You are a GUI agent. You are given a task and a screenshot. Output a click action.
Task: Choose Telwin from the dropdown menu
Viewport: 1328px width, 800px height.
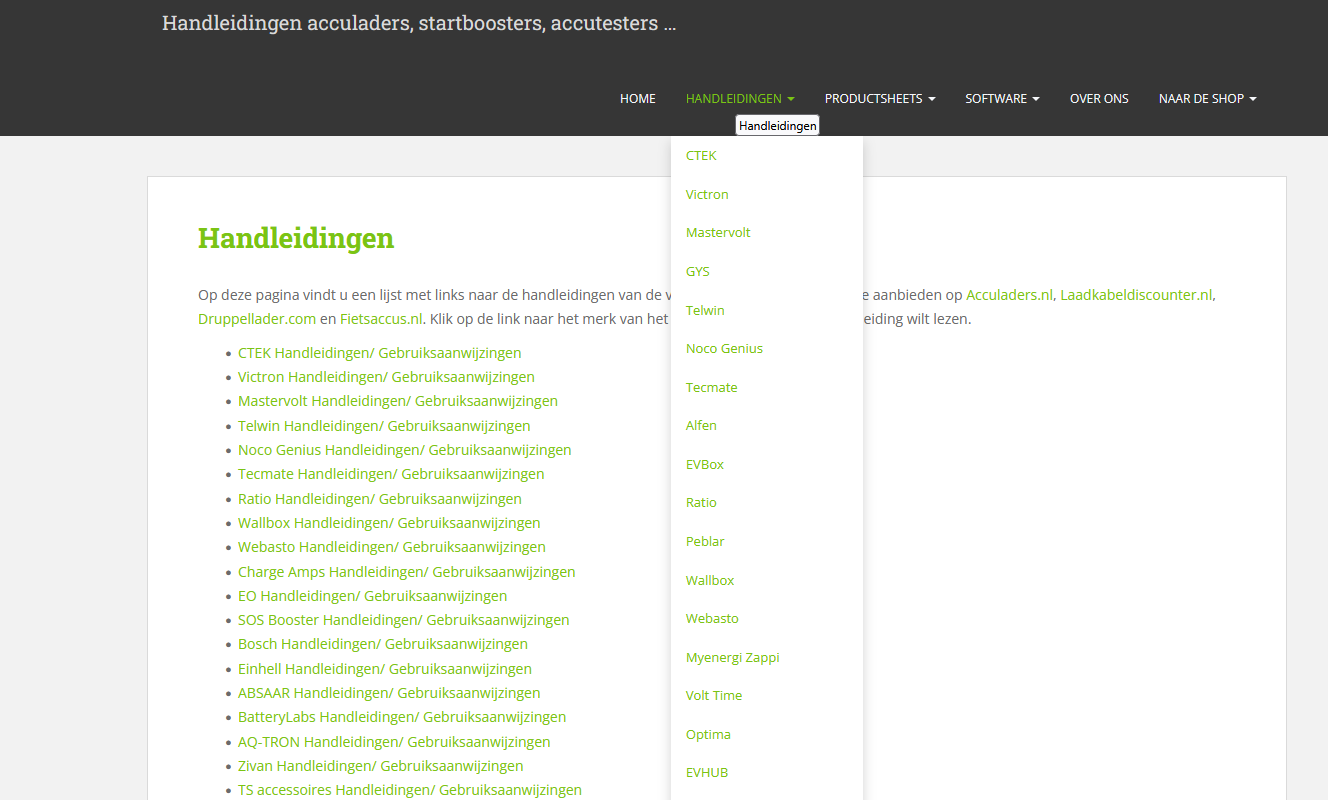[x=705, y=310]
